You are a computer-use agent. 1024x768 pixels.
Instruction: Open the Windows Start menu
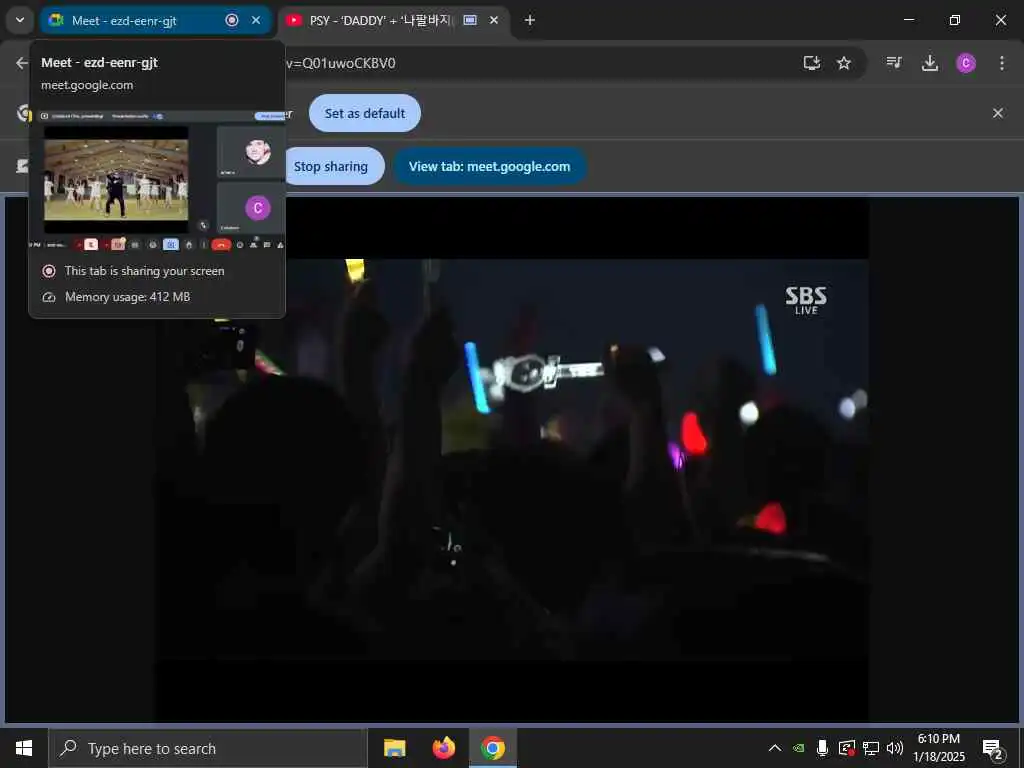point(24,748)
